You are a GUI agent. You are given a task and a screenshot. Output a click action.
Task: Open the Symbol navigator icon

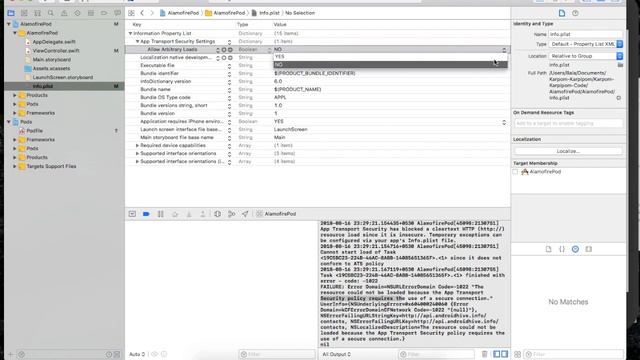point(38,13)
